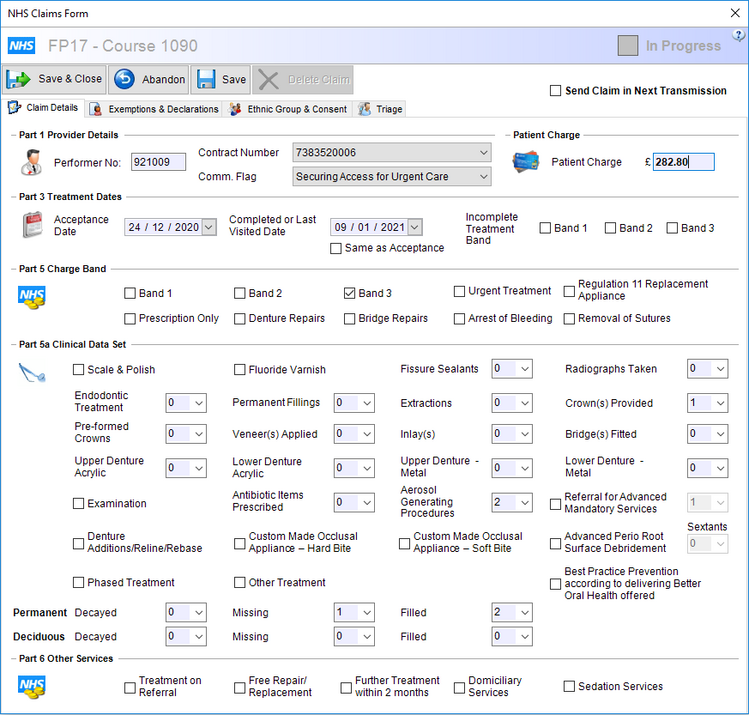Open Acceptance Date calendar dropdown
This screenshot has height=715, width=749.
209,227
